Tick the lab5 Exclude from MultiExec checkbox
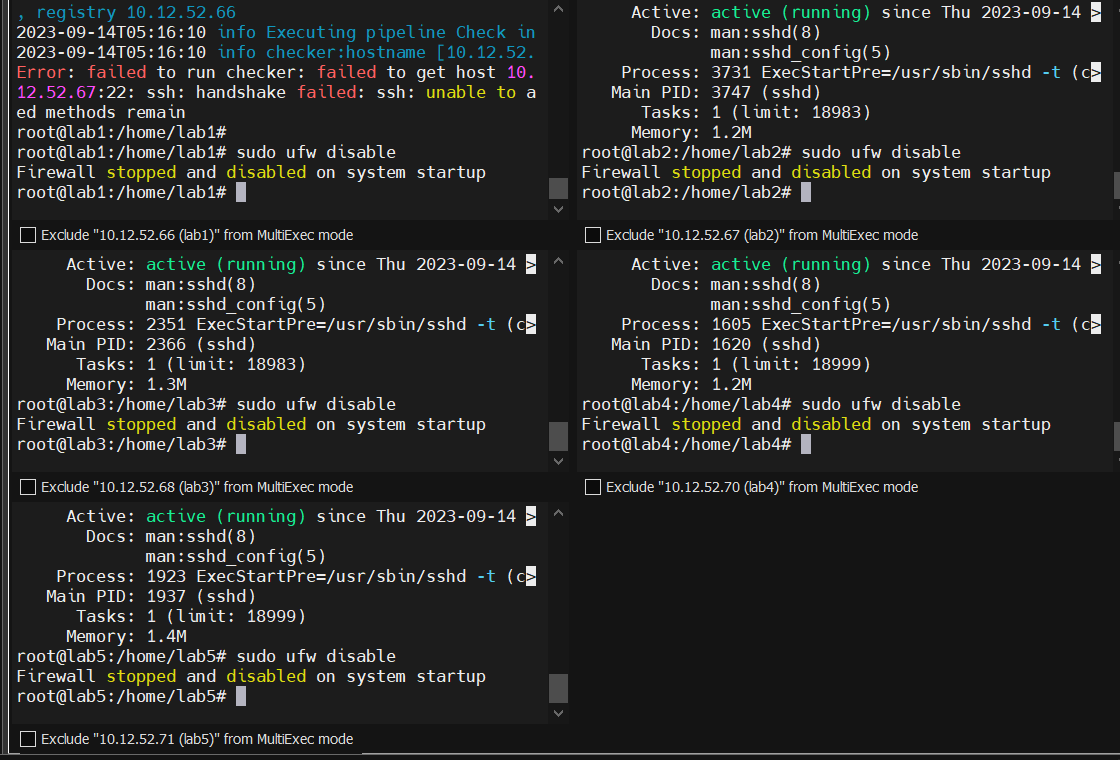The image size is (1120, 760). (x=29, y=739)
